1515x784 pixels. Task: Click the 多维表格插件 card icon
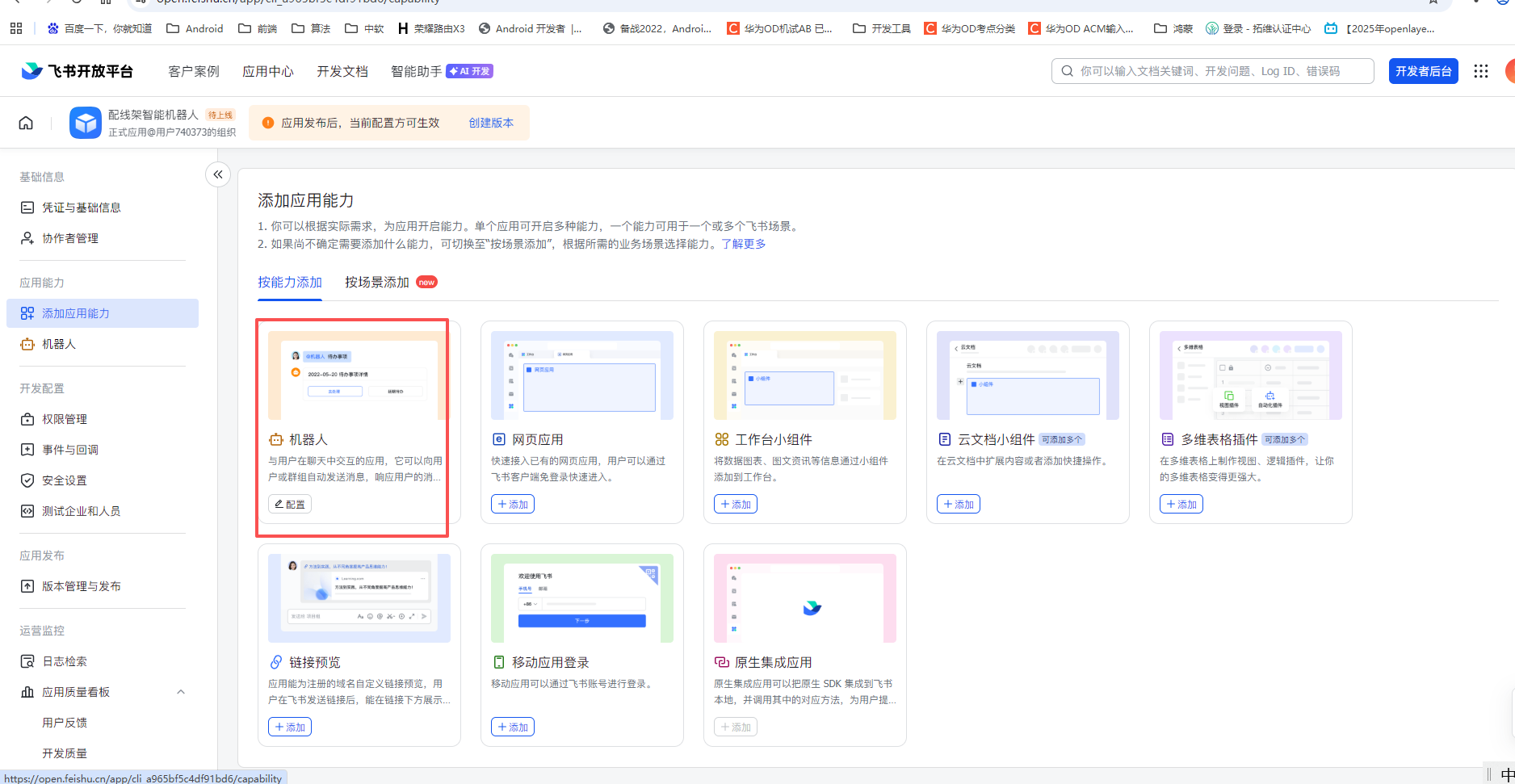point(1168,439)
